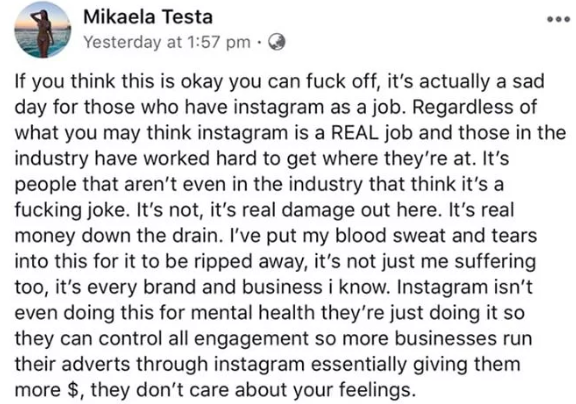576x404 pixels.
Task: Click the phrase 'ripped away' in the post
Action: point(249,261)
